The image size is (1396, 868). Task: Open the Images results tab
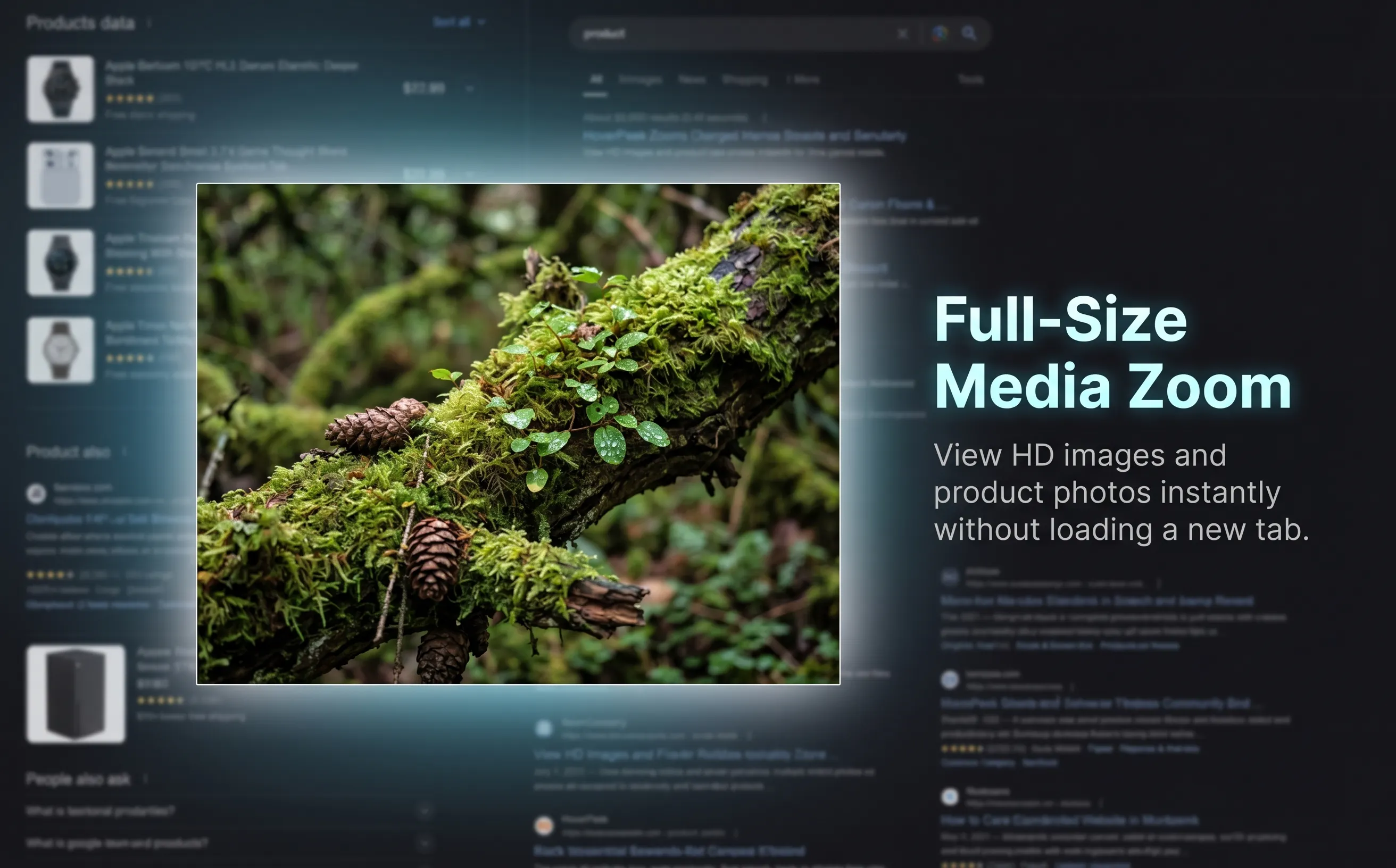tap(641, 79)
